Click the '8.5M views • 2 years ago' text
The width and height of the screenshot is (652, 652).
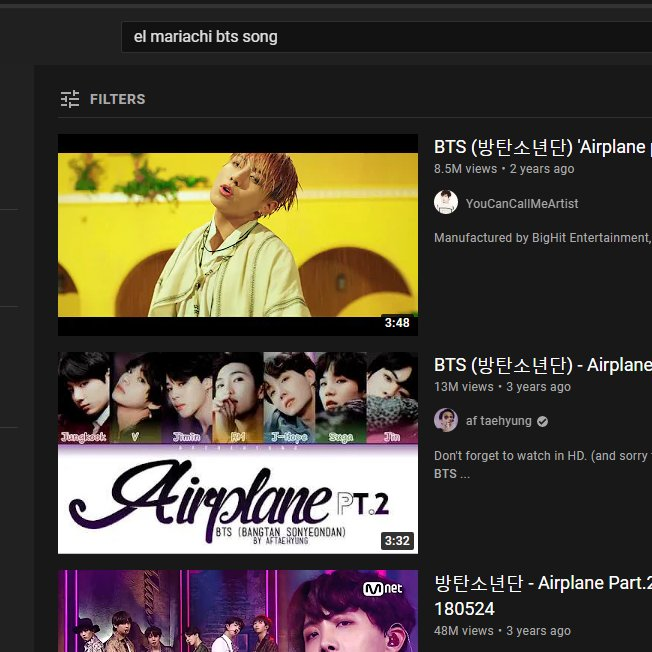click(504, 169)
